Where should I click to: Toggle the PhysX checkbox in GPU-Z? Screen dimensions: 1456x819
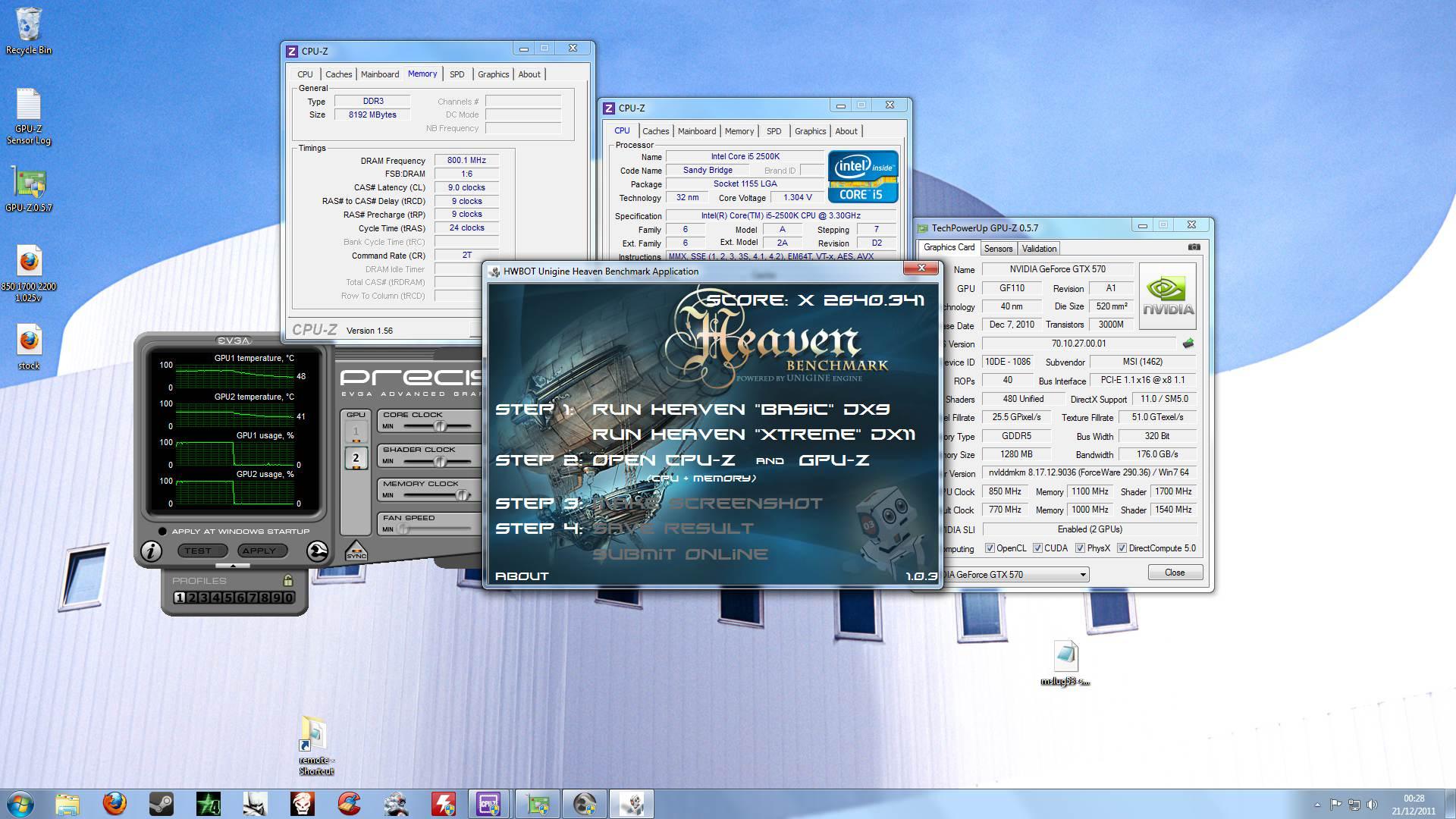(x=1080, y=548)
